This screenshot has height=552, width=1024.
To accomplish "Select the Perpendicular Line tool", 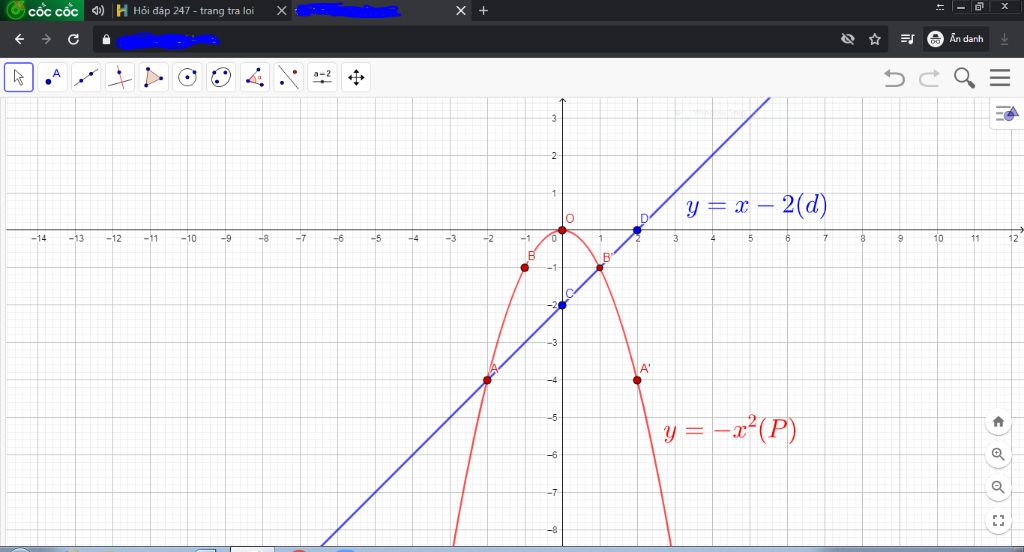I will pyautogui.click(x=120, y=78).
